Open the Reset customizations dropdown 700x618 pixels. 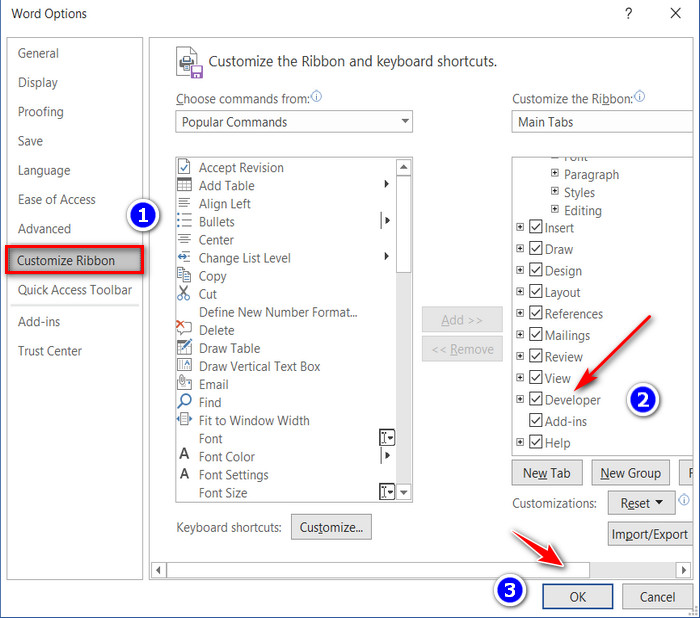[x=641, y=503]
